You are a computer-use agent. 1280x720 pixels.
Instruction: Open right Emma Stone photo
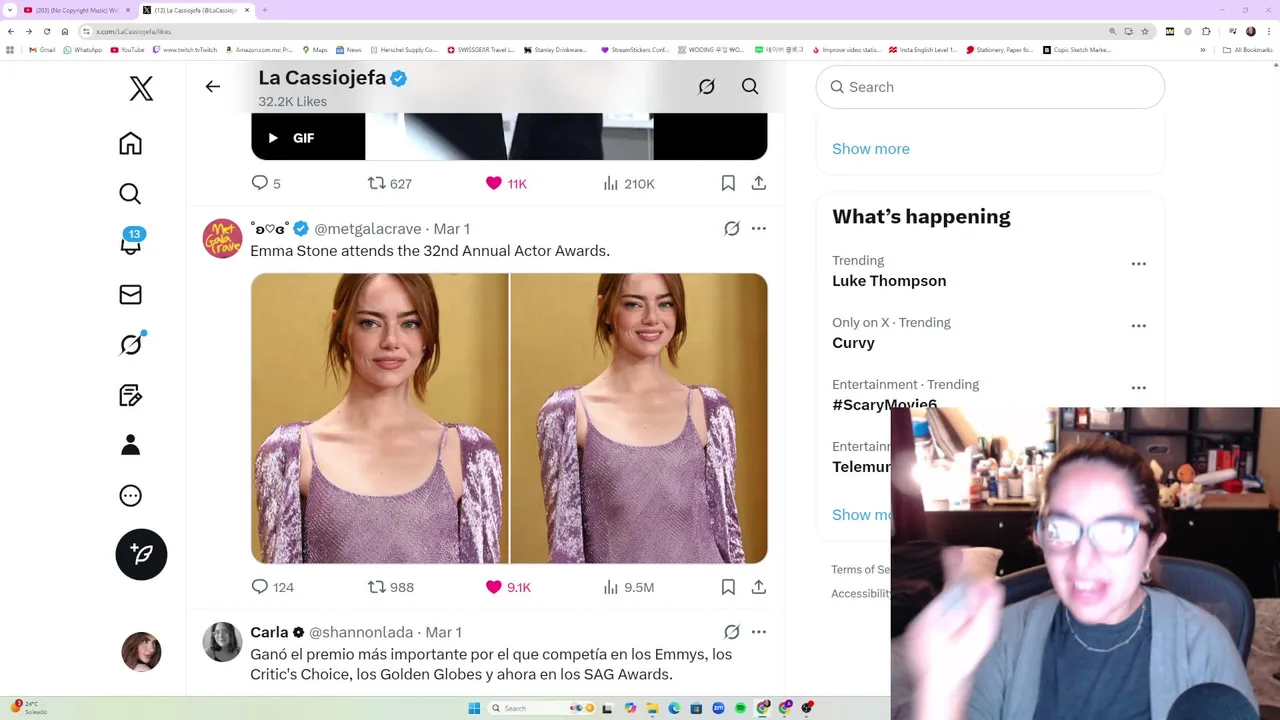[x=639, y=418]
